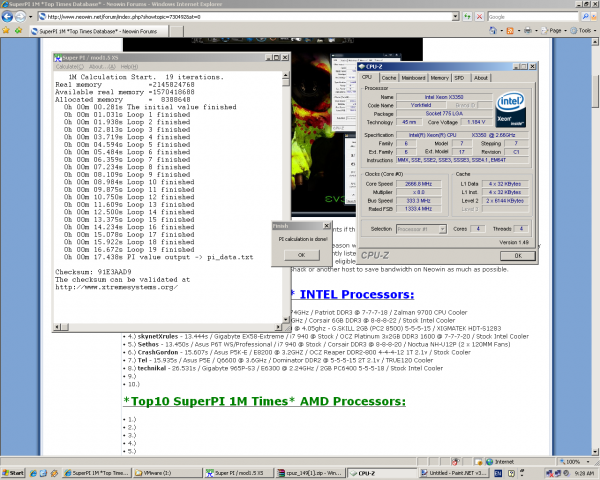The height and width of the screenshot is (480, 600).
Task: Open About menu in Super PI window
Action: coord(102,67)
